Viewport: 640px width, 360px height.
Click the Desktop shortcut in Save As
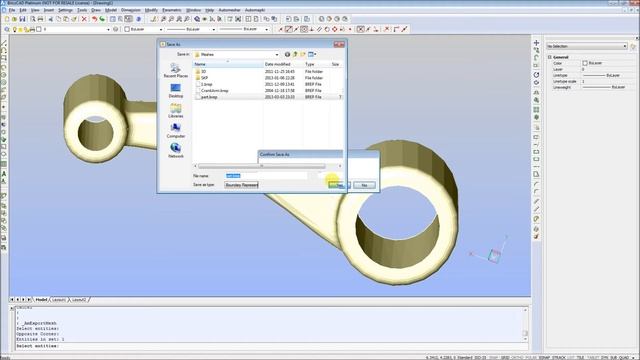click(176, 91)
